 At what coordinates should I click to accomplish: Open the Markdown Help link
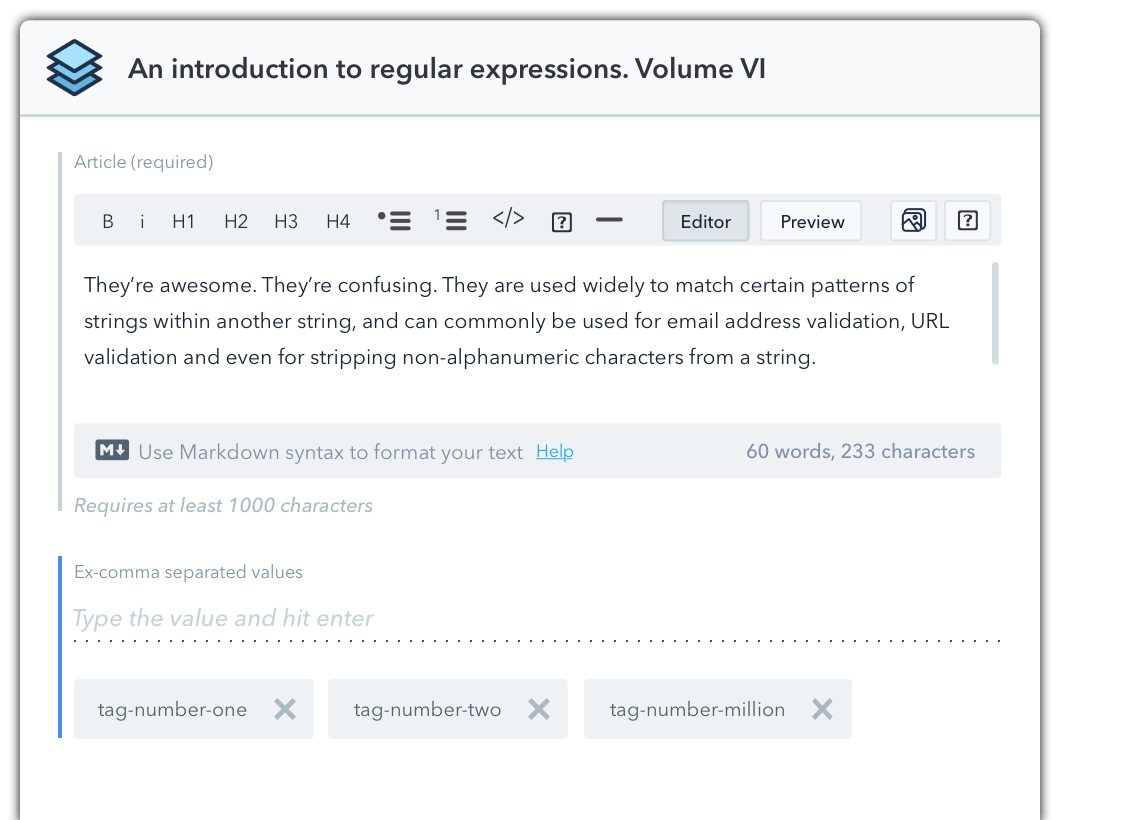coord(555,451)
